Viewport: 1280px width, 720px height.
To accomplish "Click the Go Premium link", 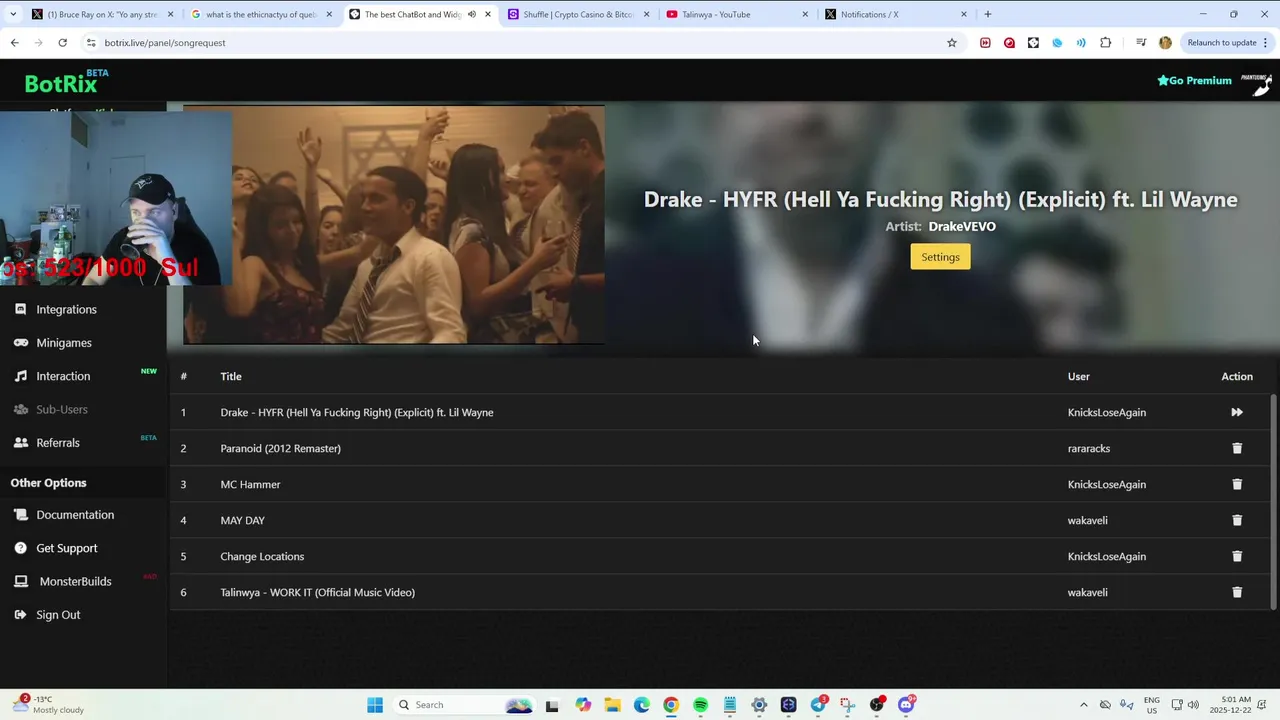I will tap(1194, 80).
